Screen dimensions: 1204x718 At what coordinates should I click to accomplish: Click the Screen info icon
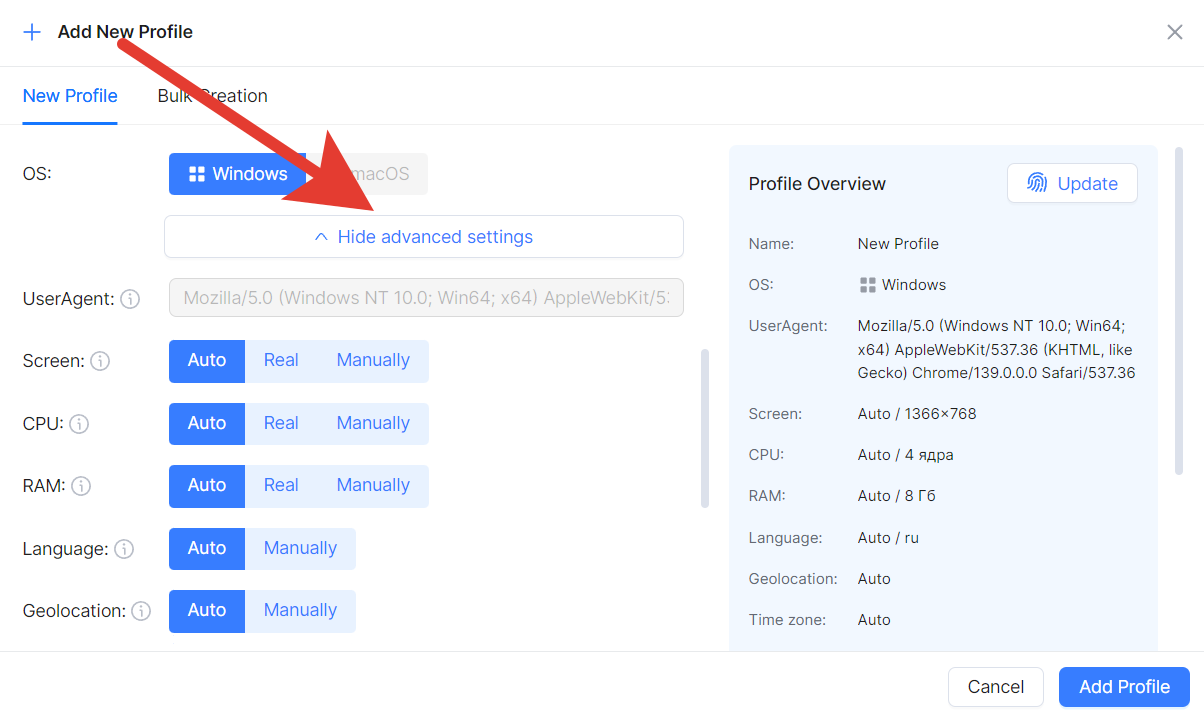99,361
